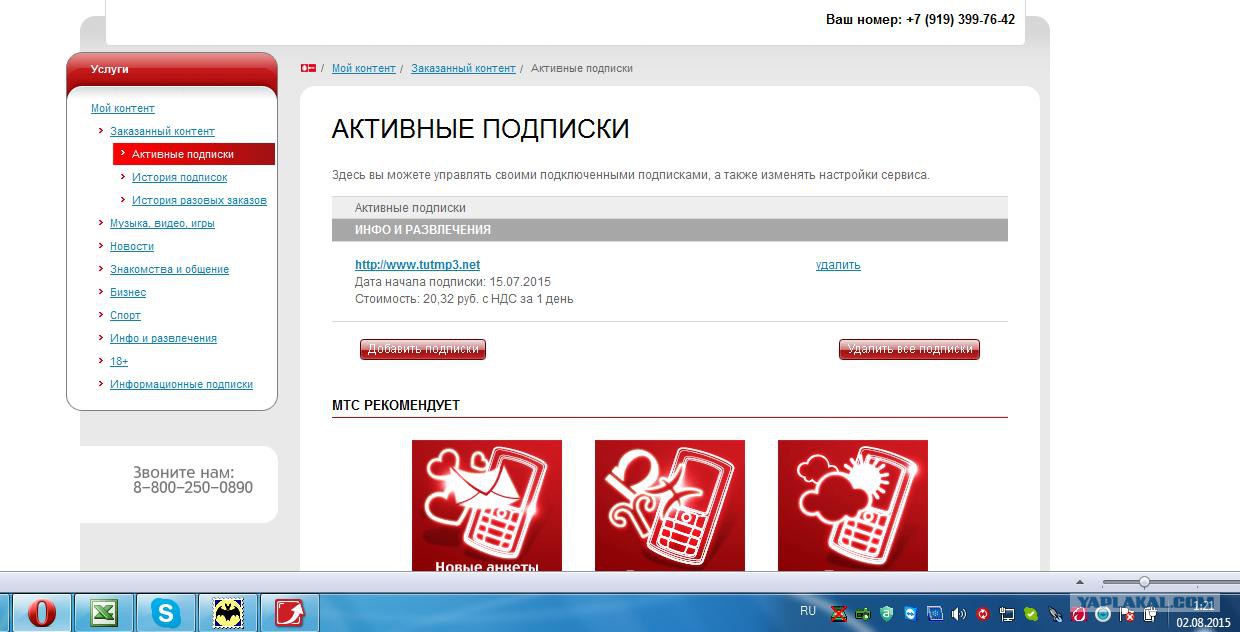Image resolution: width=1240 pixels, height=632 pixels.
Task: Open Инфо и развлечения sidebar category
Action: pos(163,338)
